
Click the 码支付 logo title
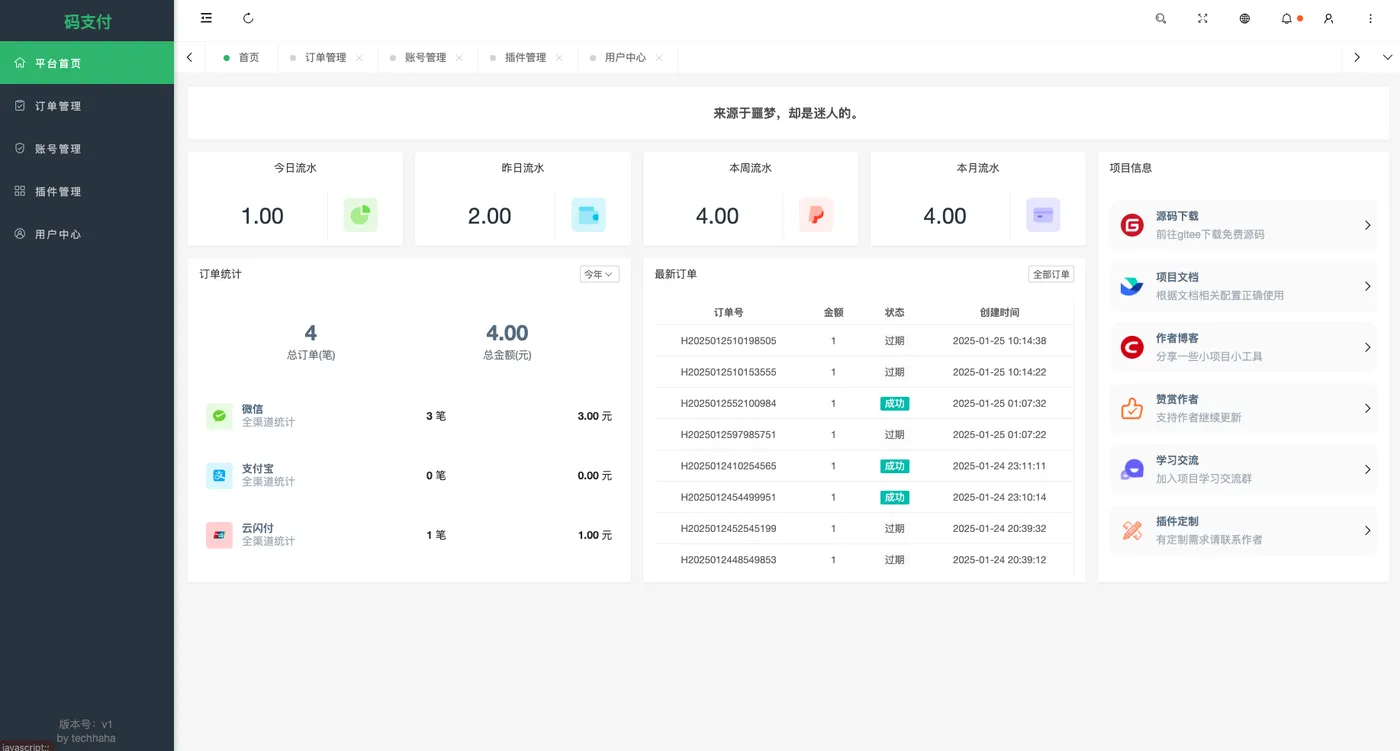pos(87,21)
